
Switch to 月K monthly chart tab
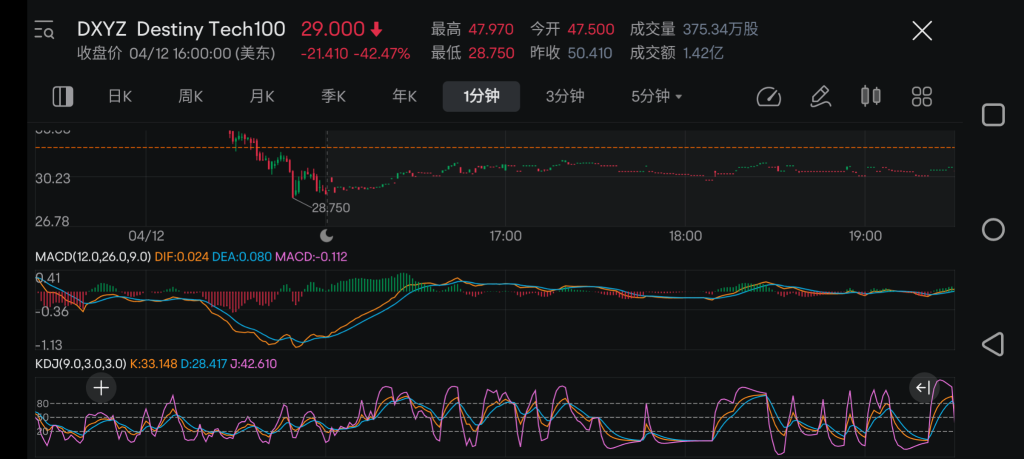(262, 97)
